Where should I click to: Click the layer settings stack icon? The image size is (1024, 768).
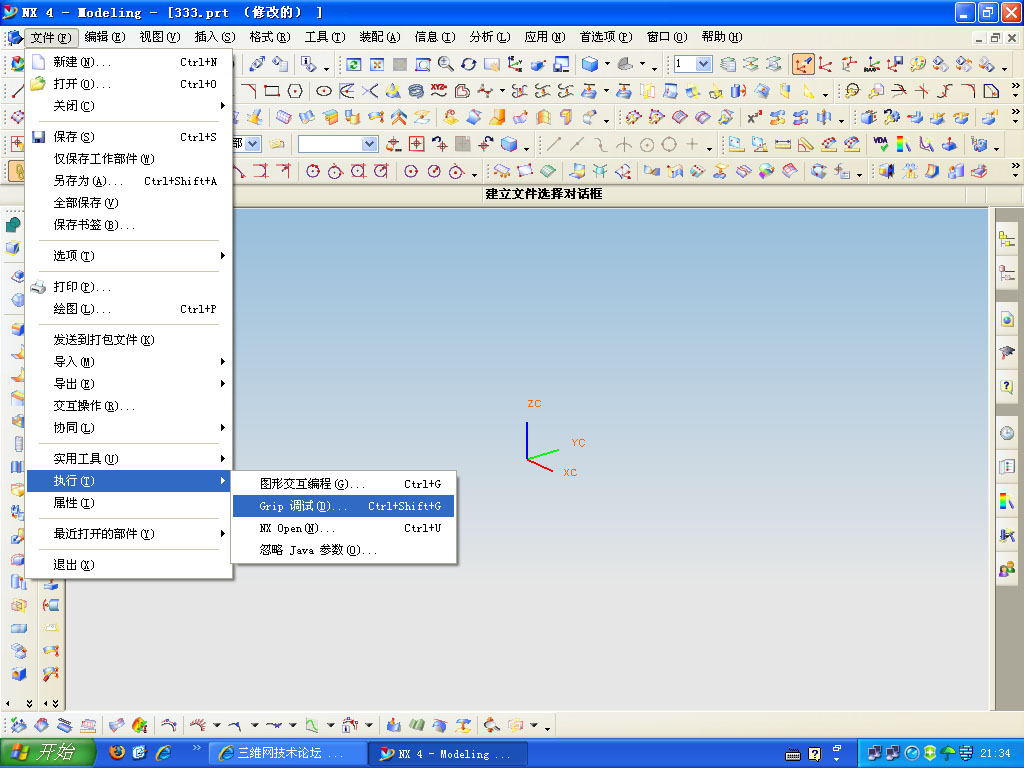[728, 64]
